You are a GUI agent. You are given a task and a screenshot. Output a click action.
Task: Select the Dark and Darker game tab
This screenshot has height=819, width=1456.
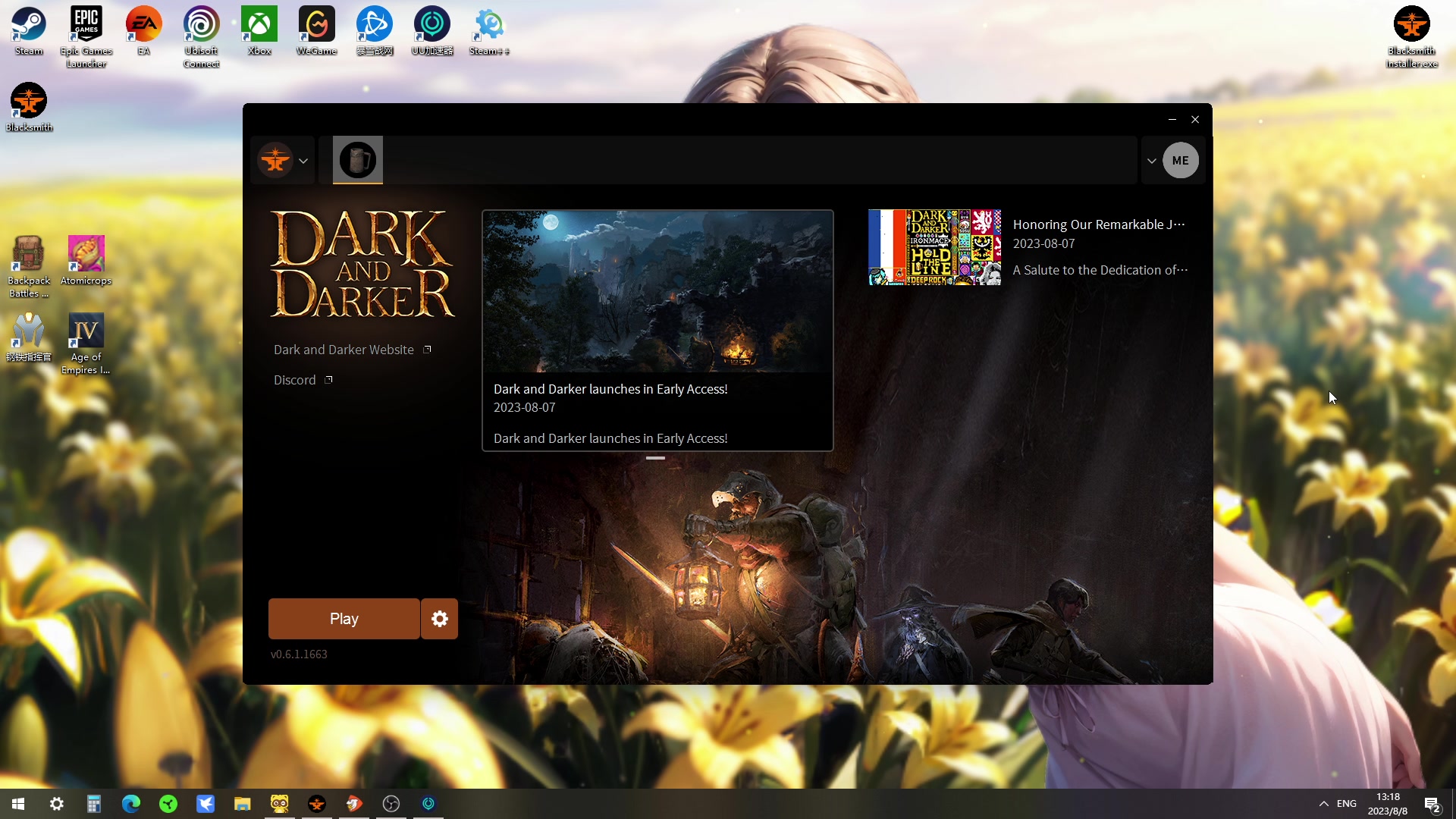[358, 160]
